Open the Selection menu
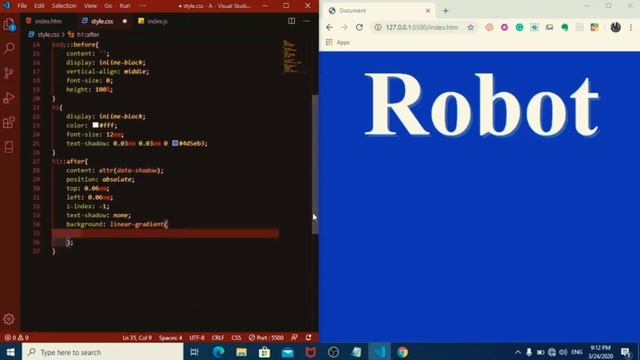This screenshot has width=640, height=360. [64, 6]
